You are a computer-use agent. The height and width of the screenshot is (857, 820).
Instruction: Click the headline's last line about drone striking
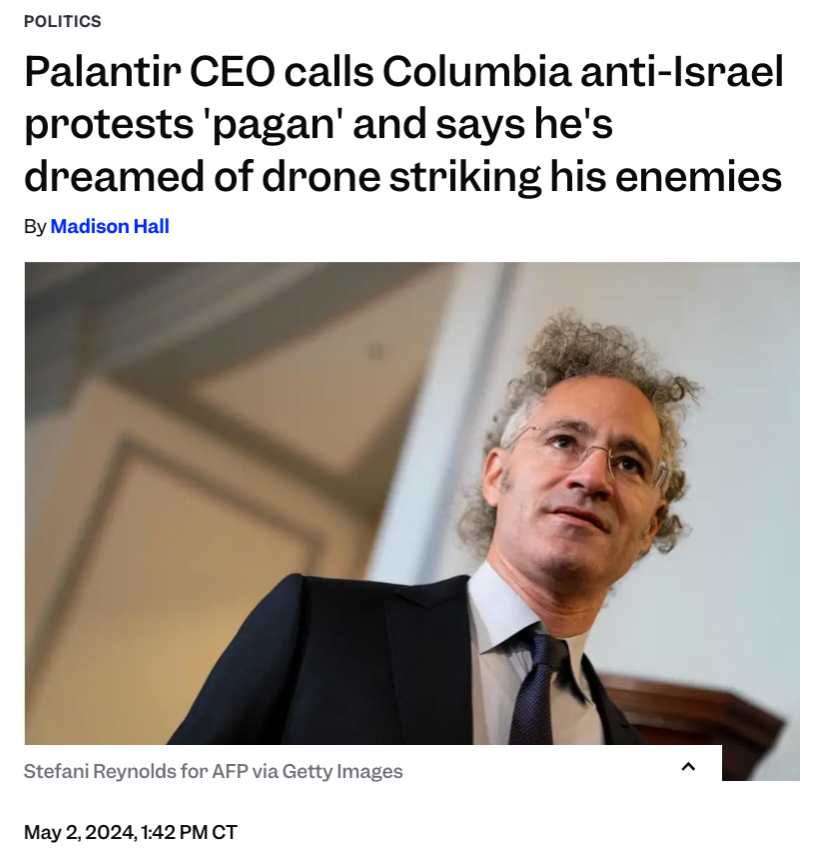(403, 177)
